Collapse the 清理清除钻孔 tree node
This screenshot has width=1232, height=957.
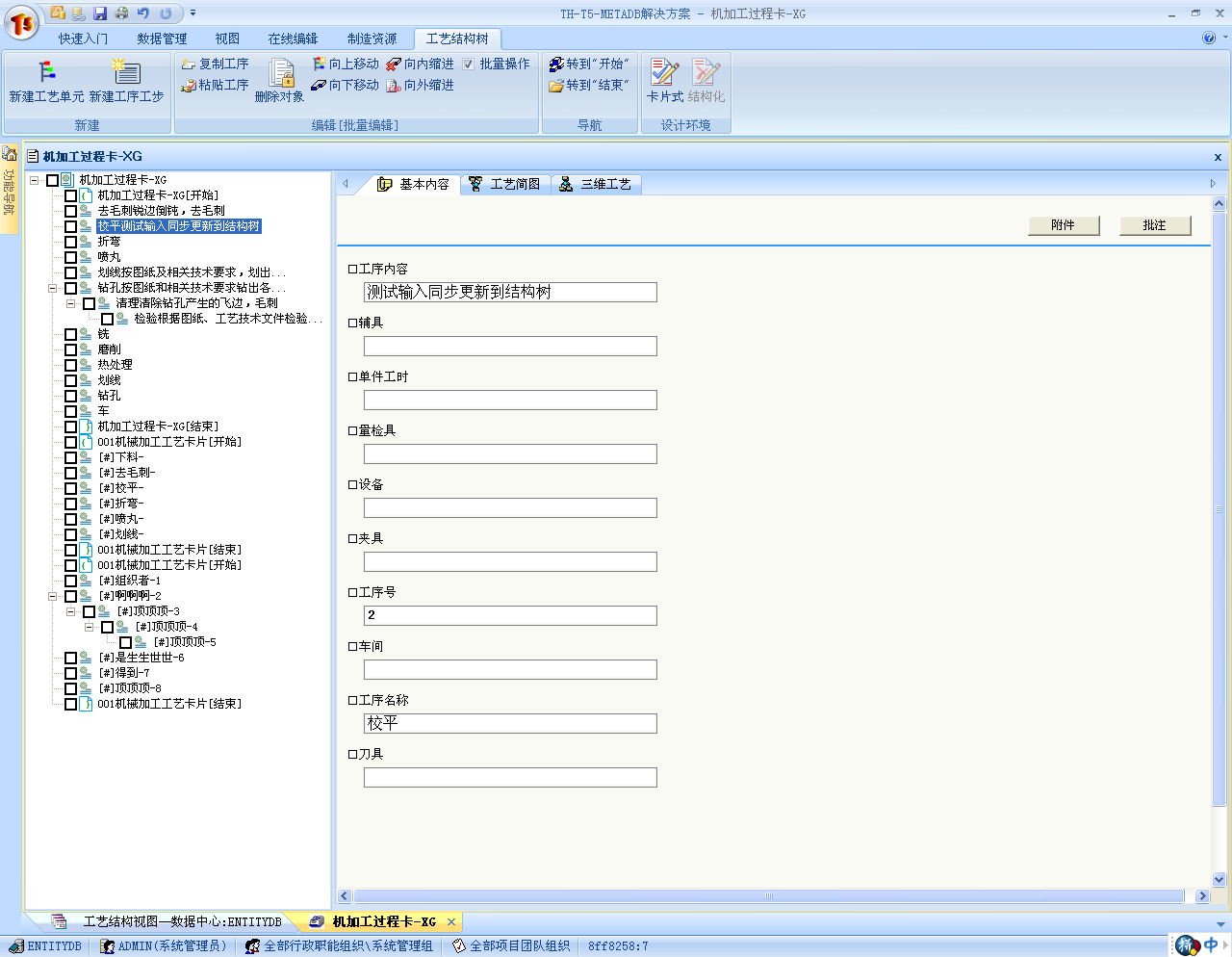coord(70,303)
